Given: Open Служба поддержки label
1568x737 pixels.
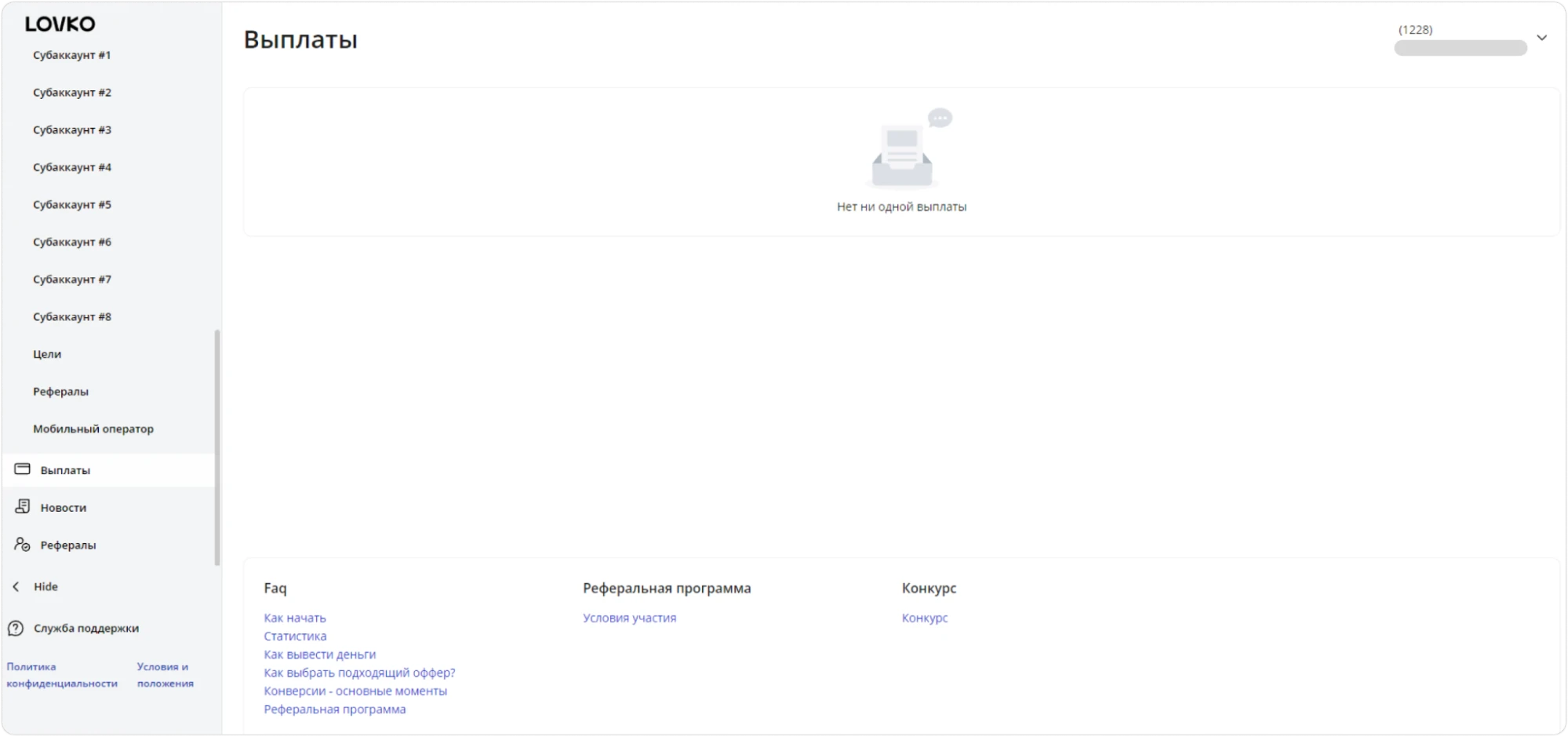Looking at the screenshot, I should (86, 628).
